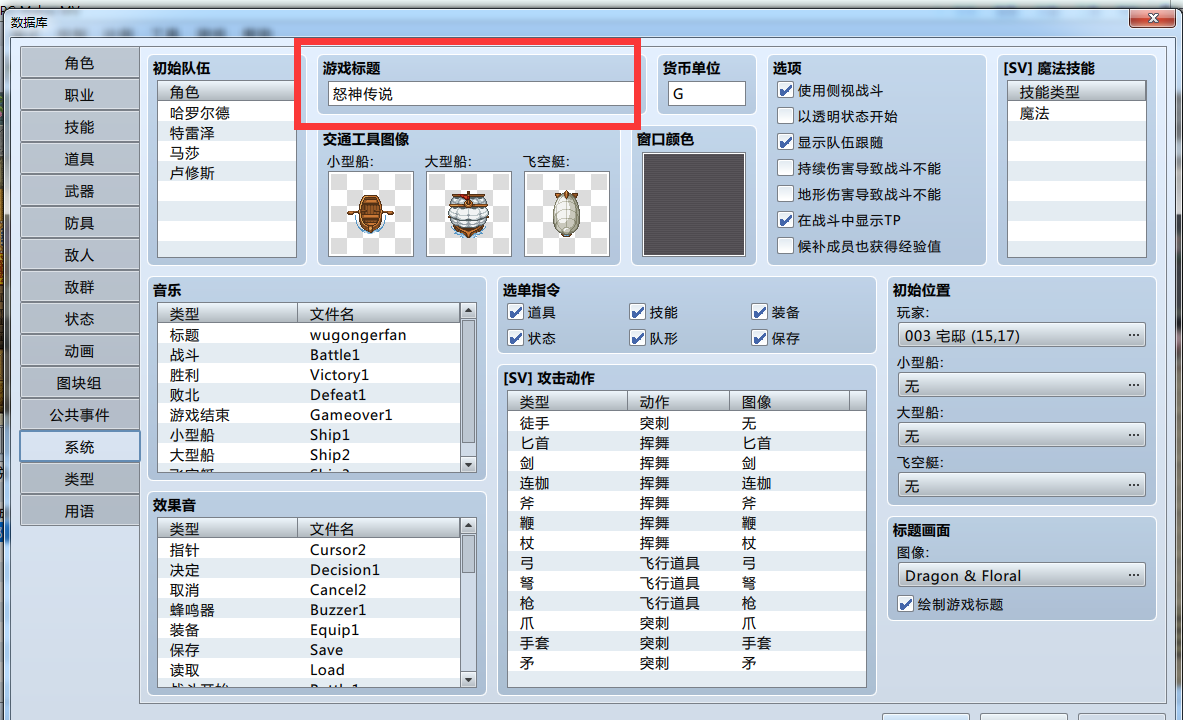Open 飞空艇 initial position selector

tap(1021, 485)
